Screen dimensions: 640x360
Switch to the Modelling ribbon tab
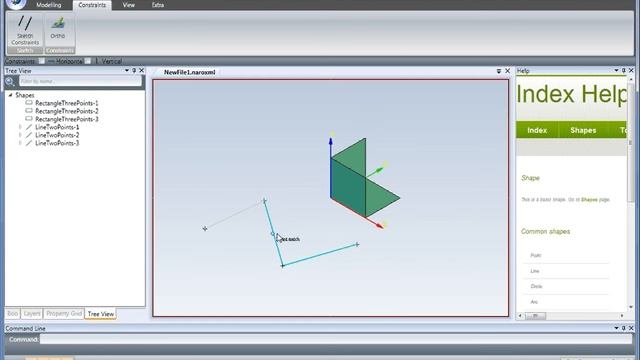(49, 5)
